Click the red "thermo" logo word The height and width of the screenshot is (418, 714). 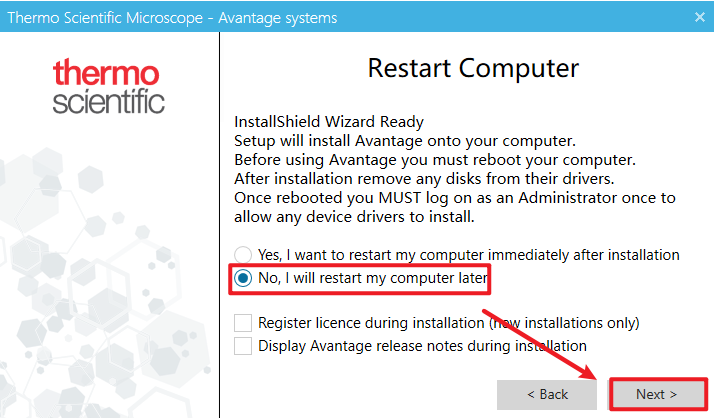106,74
